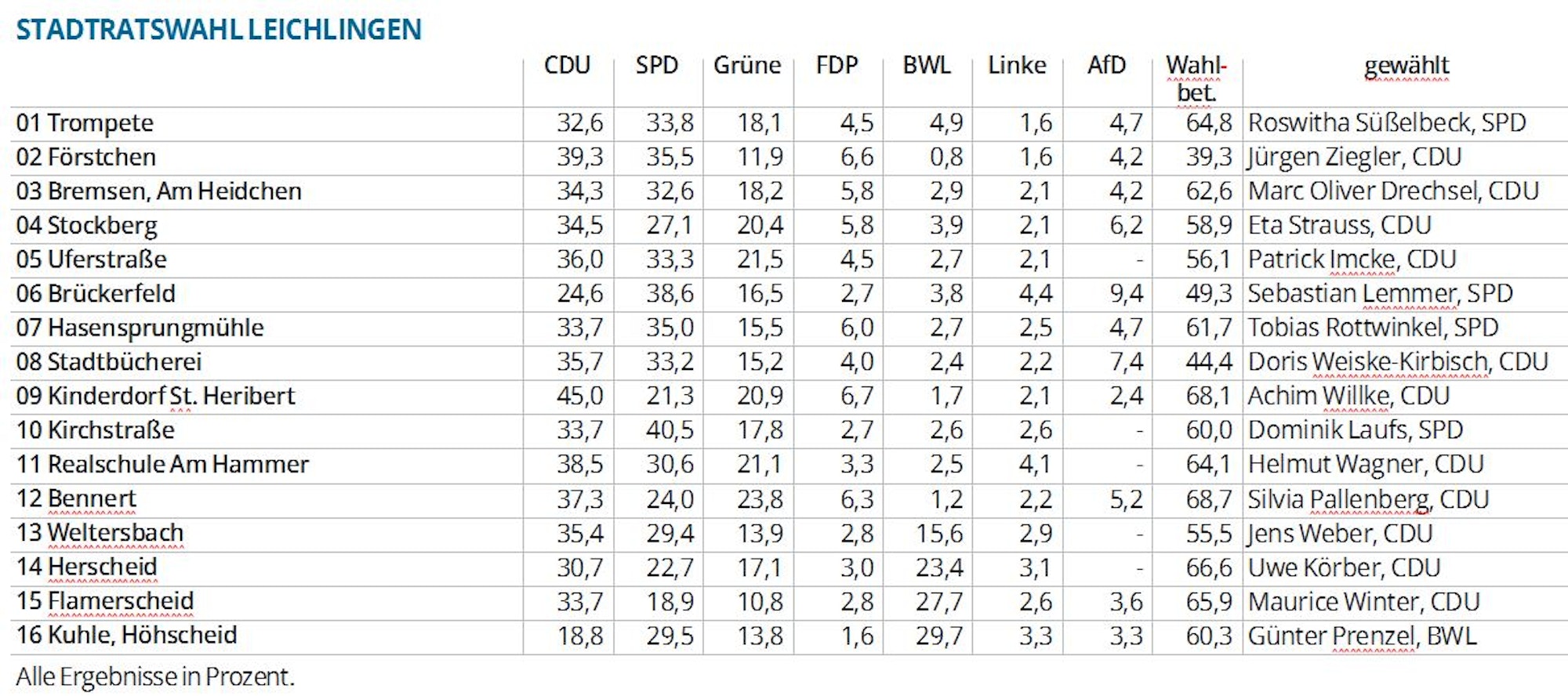Click the 16 Kuhle, Höhscheid row label
The height and width of the screenshot is (696, 1568).
click(126, 635)
